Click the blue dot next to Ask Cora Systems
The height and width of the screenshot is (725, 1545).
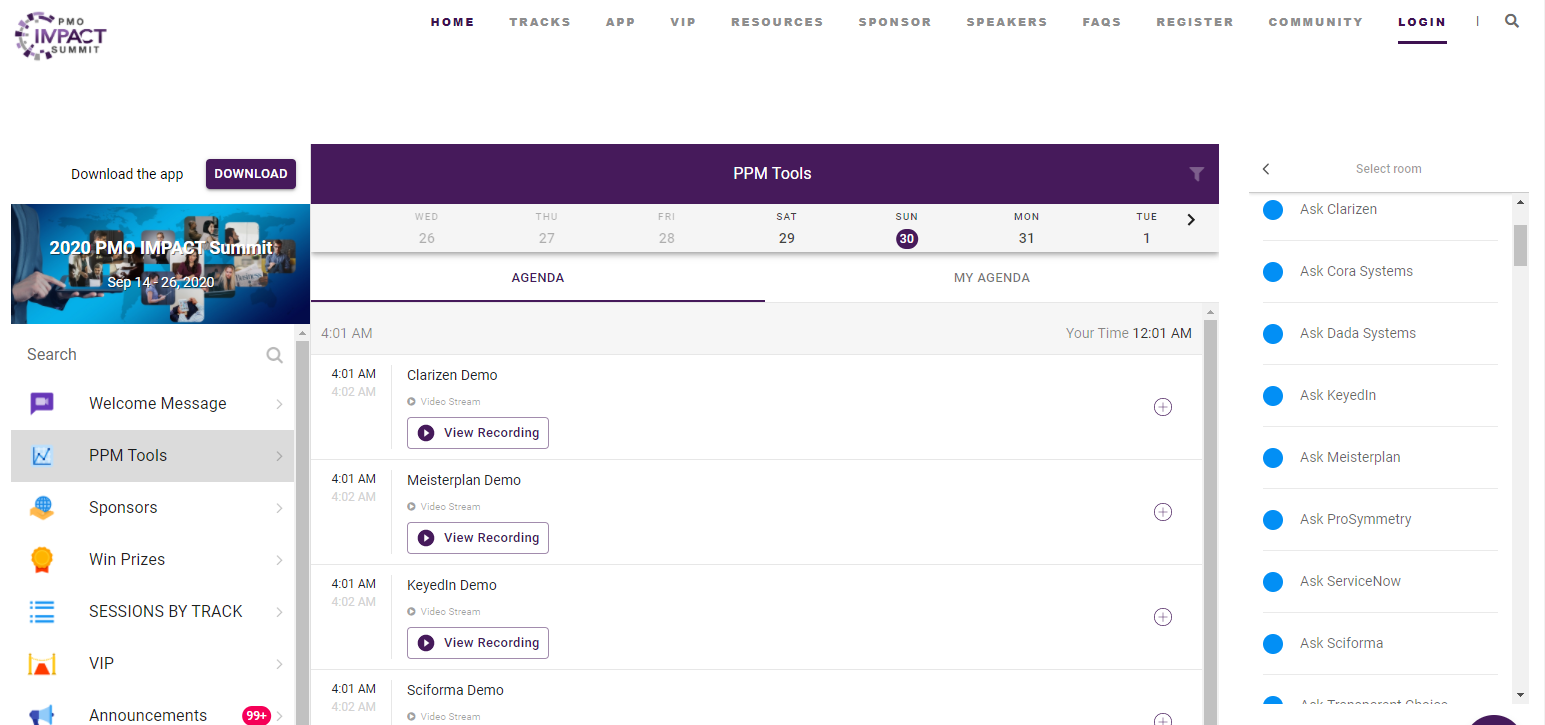point(1273,272)
